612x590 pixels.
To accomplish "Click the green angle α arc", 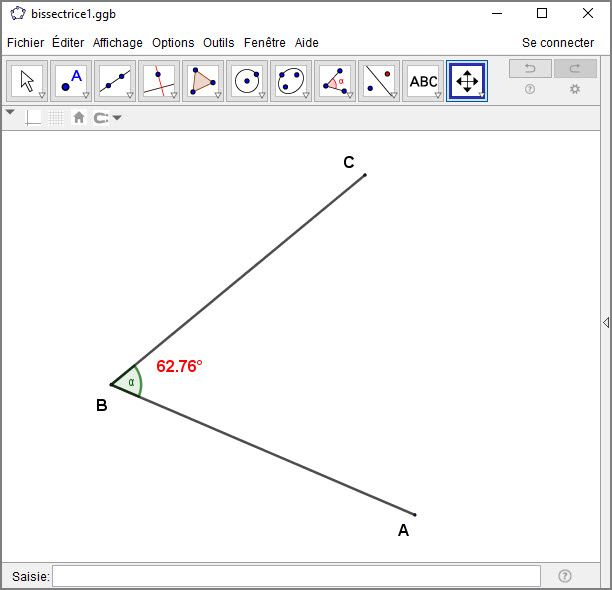I will coord(132,382).
